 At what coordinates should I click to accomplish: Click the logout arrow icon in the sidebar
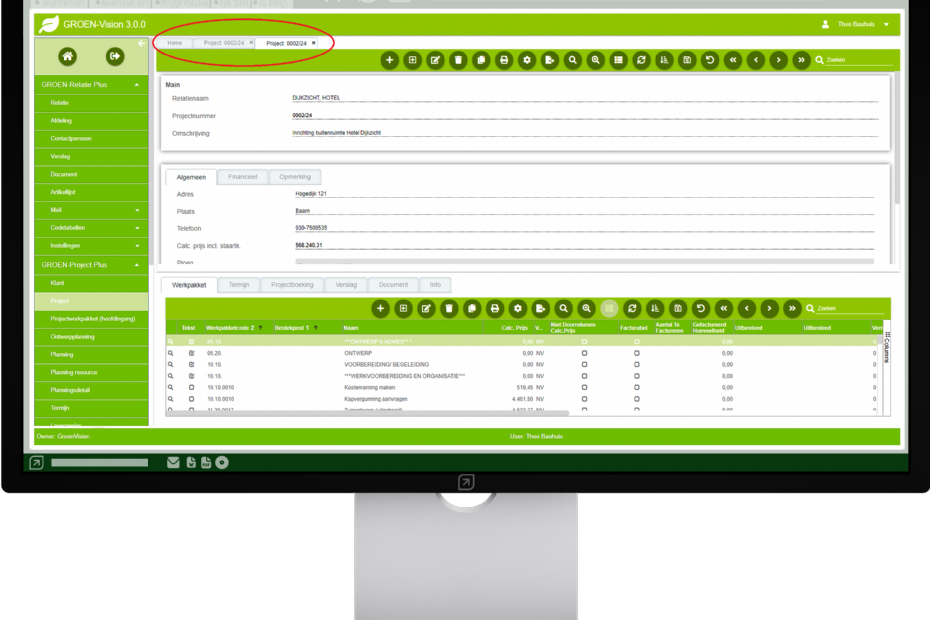(115, 57)
